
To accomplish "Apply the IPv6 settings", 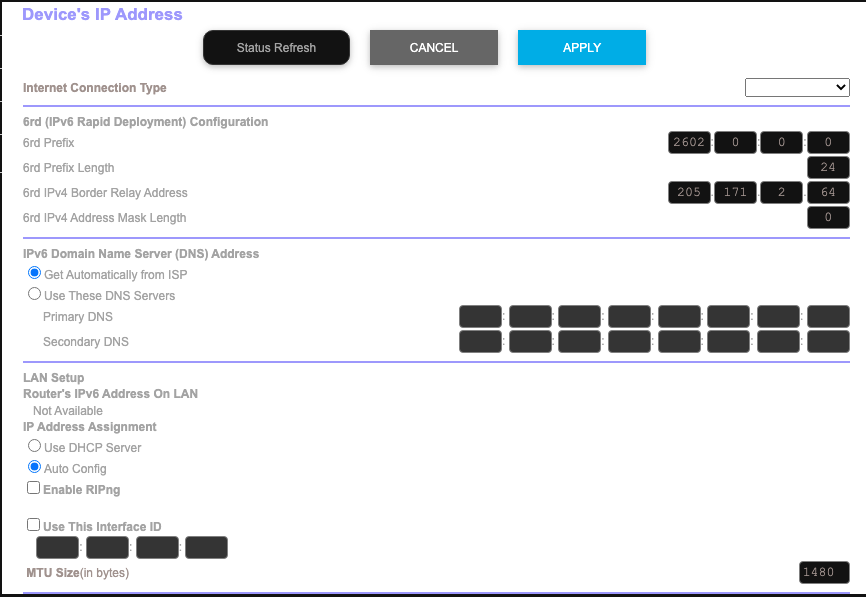I will pos(582,47).
